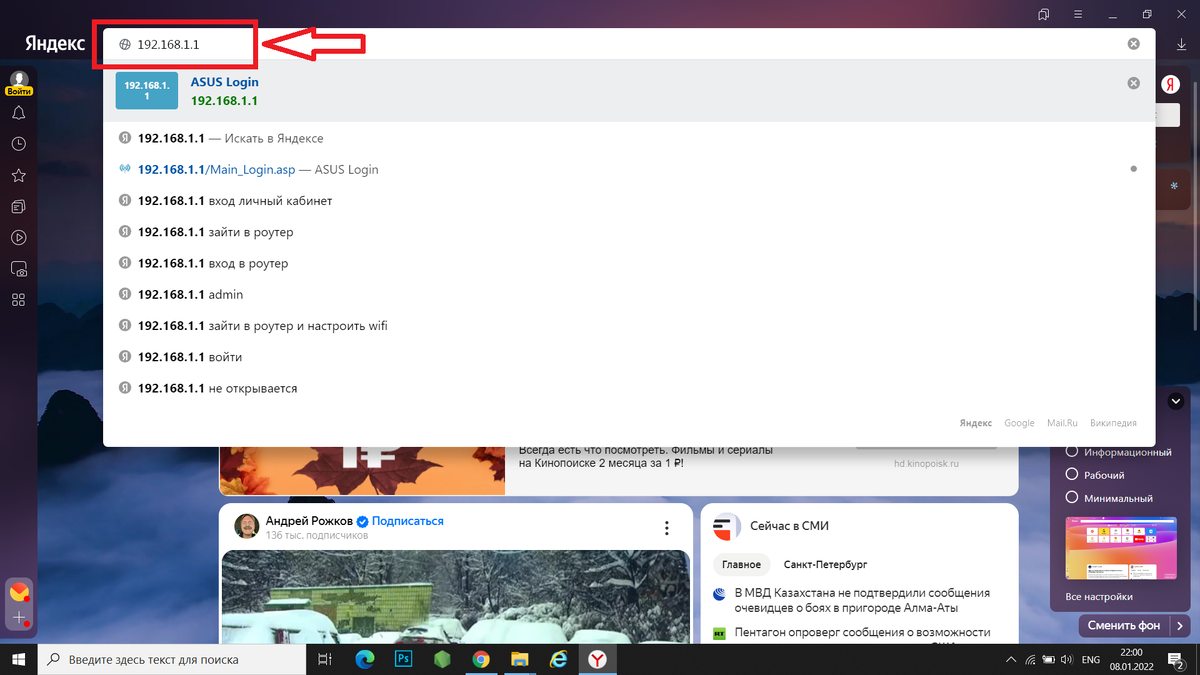Image resolution: width=1200 pixels, height=675 pixels.
Task: Click Андрей Рожков avatar
Action: click(x=247, y=527)
